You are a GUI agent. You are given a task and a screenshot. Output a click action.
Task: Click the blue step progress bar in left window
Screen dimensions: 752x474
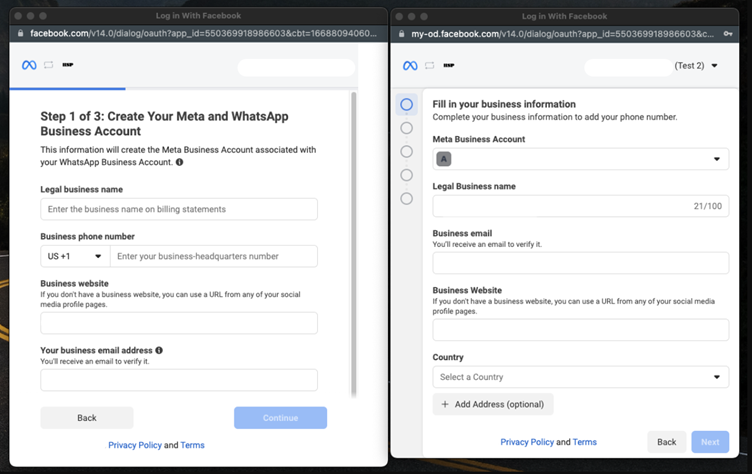(x=68, y=89)
